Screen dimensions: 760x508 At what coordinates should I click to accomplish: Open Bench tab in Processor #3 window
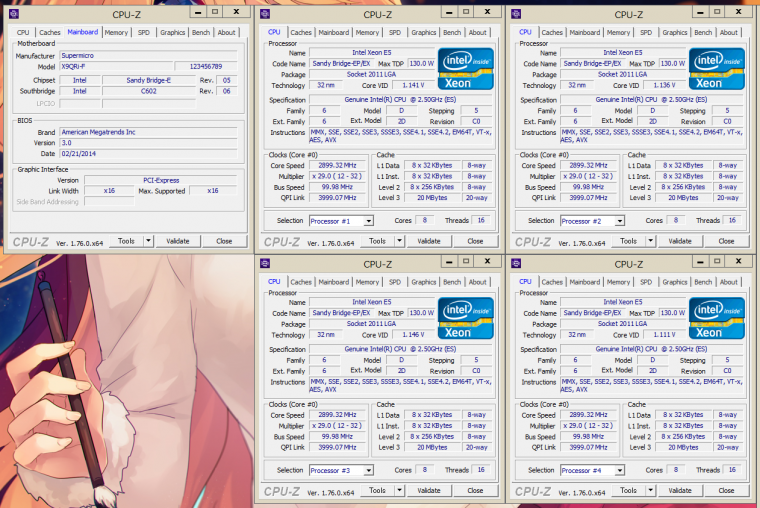point(452,282)
